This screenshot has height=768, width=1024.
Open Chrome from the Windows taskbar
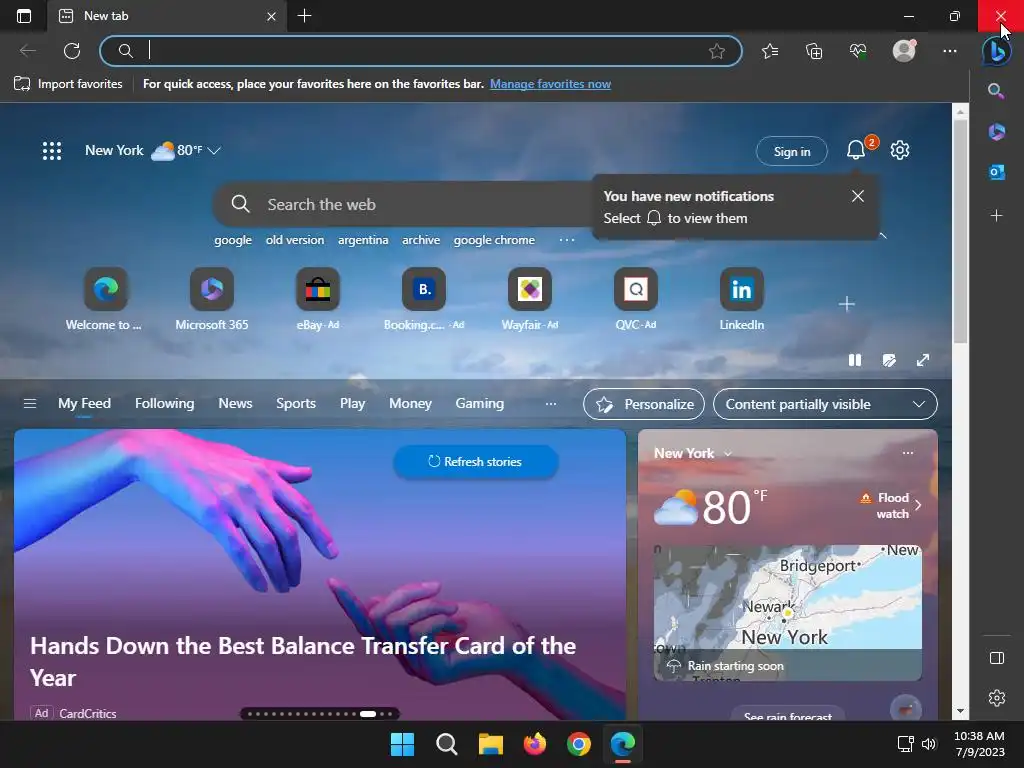click(x=579, y=744)
